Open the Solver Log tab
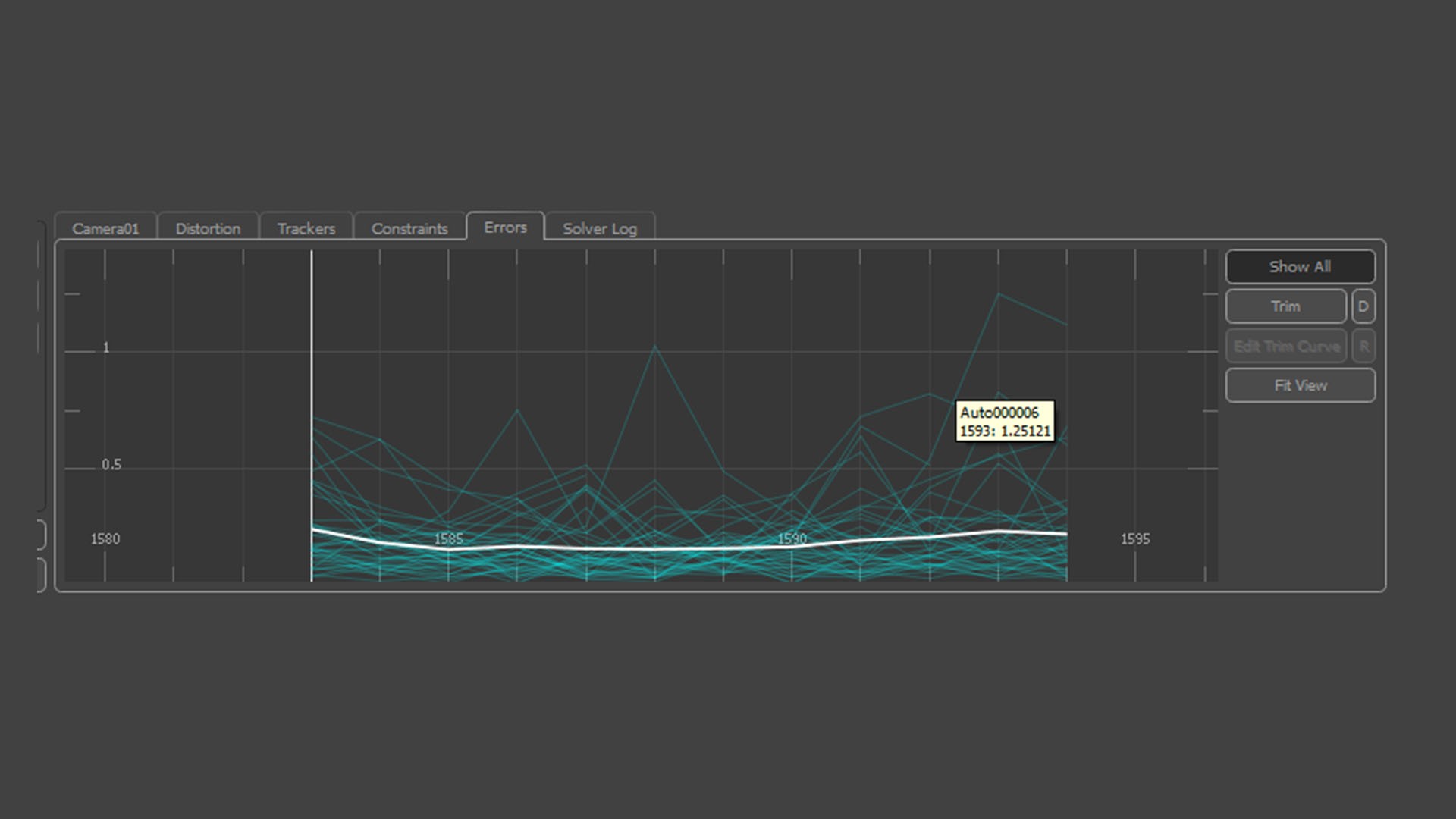 coord(599,228)
